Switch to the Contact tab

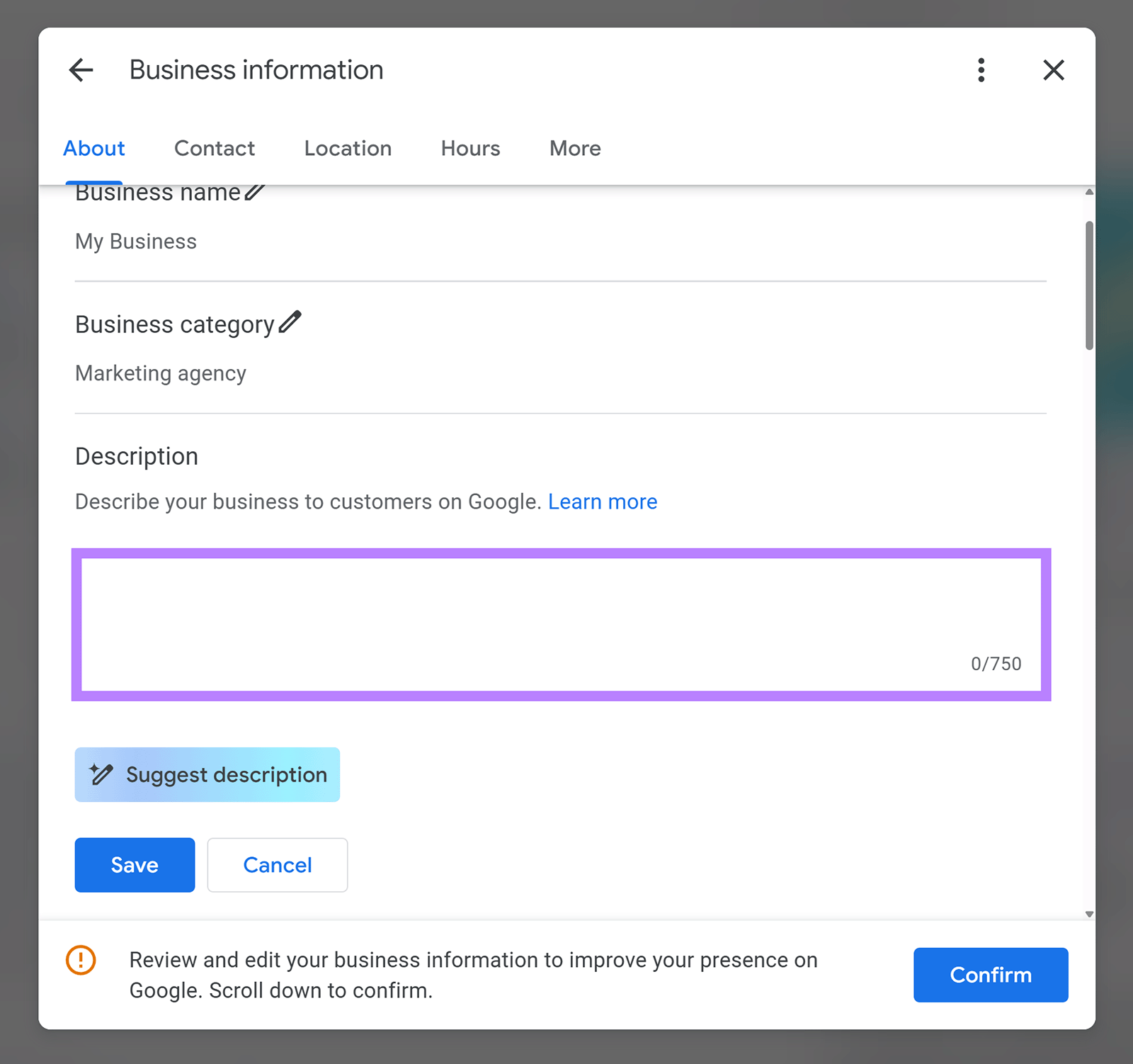[214, 149]
